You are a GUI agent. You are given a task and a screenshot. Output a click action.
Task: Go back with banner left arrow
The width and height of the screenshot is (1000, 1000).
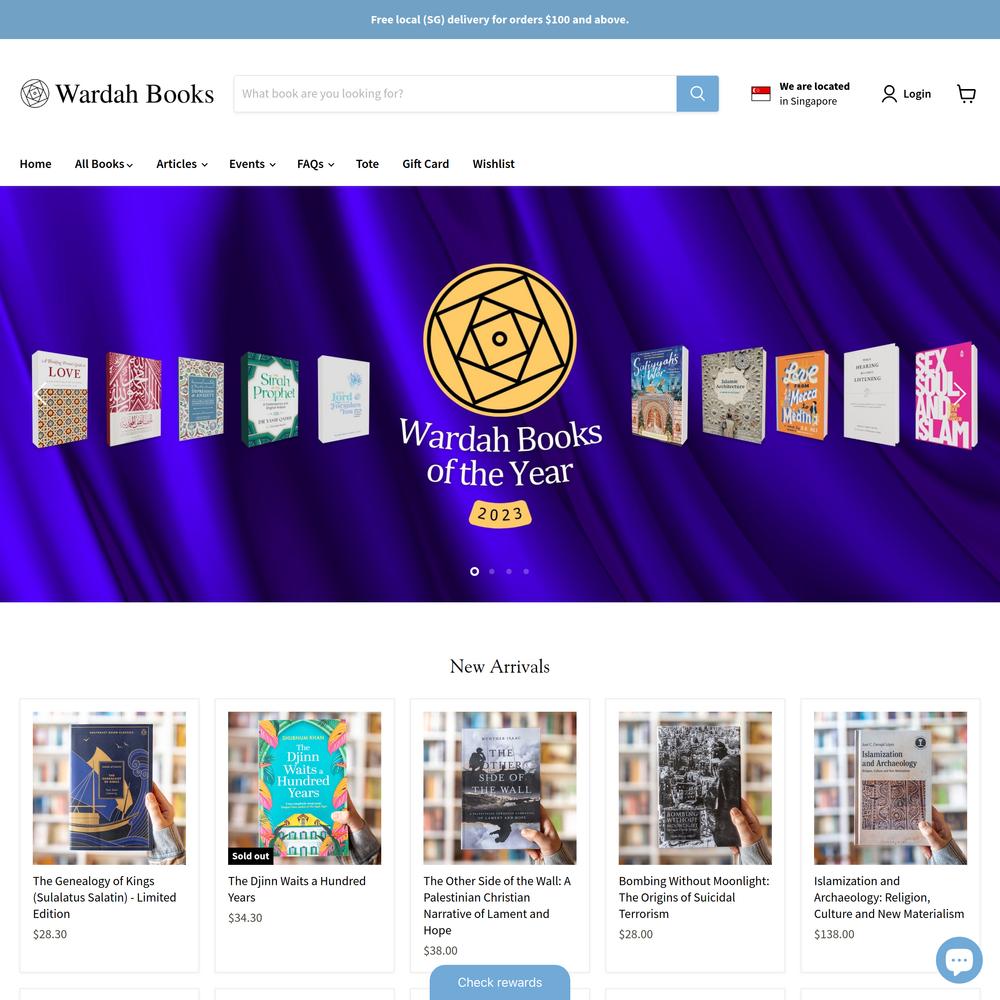[x=40, y=393]
